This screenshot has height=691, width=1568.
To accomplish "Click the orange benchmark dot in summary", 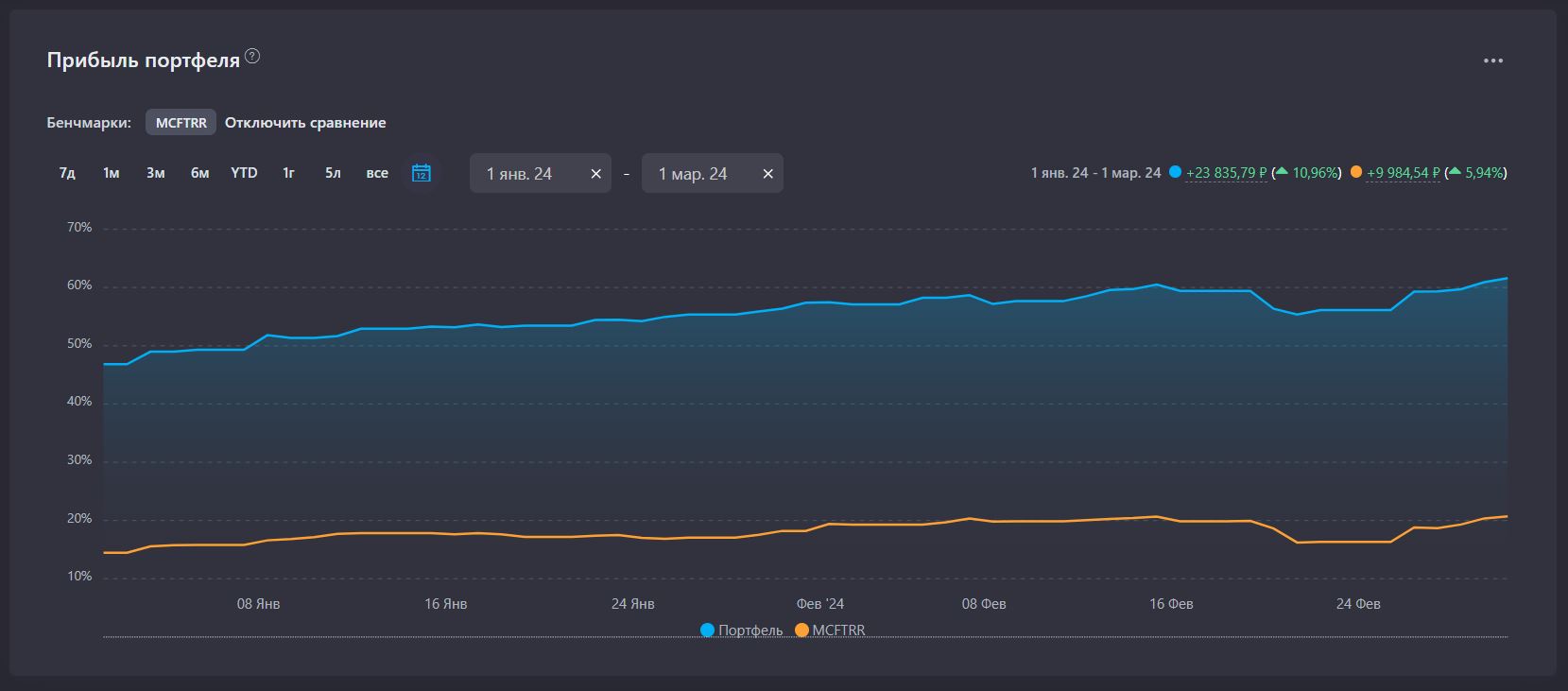I will click(1356, 172).
